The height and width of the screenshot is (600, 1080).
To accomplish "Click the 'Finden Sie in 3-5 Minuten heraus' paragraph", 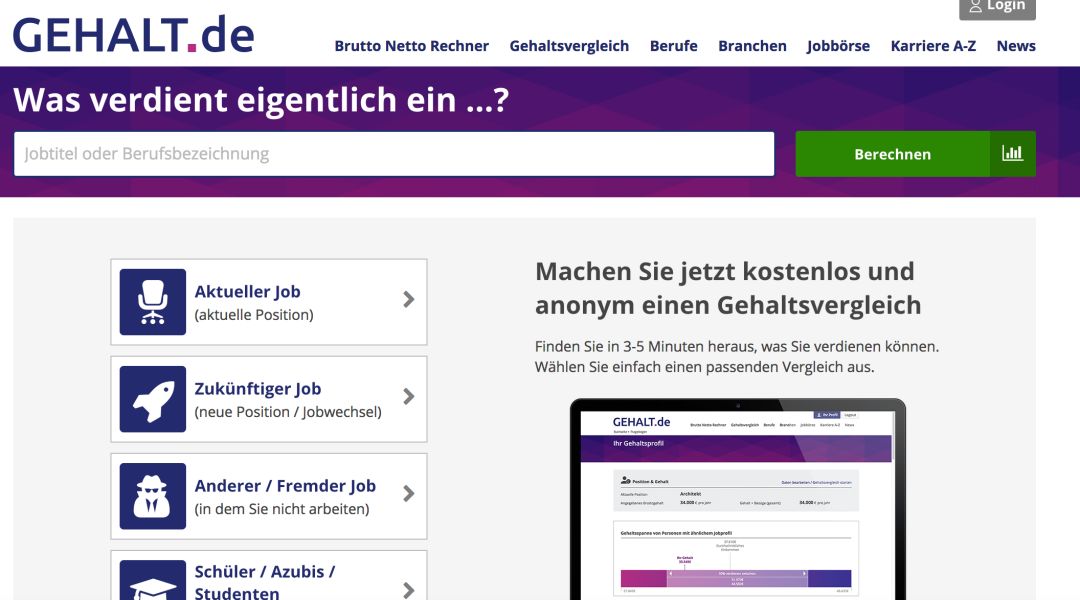I will (x=737, y=357).
